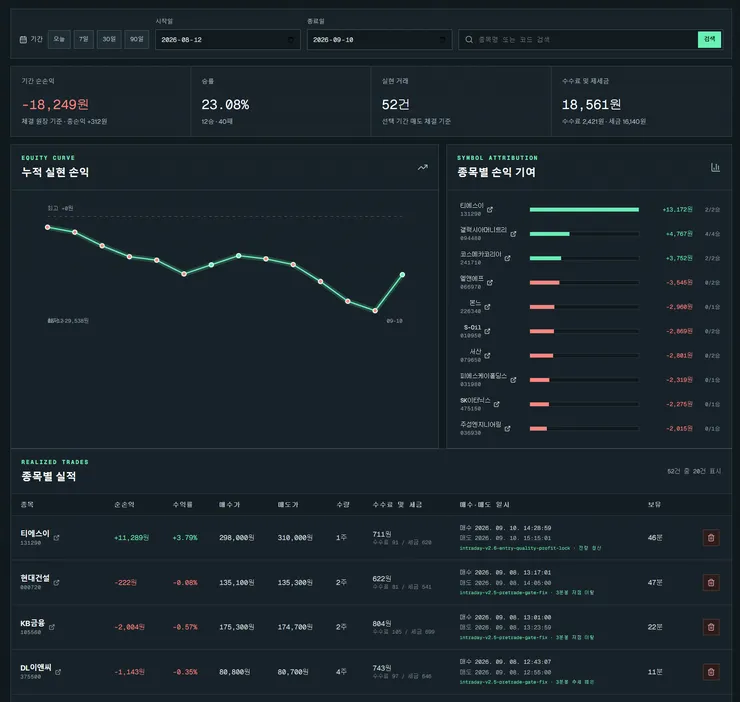740x702 pixels.
Task: Open external link for 갤럭시아머니트리 094480
Action: tap(513, 234)
